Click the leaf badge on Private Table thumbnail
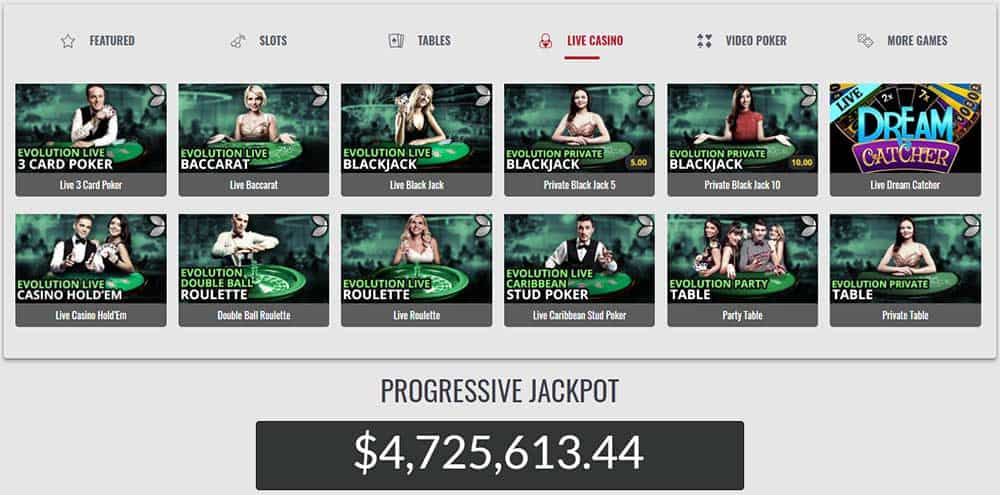1000x495 pixels. (x=971, y=226)
